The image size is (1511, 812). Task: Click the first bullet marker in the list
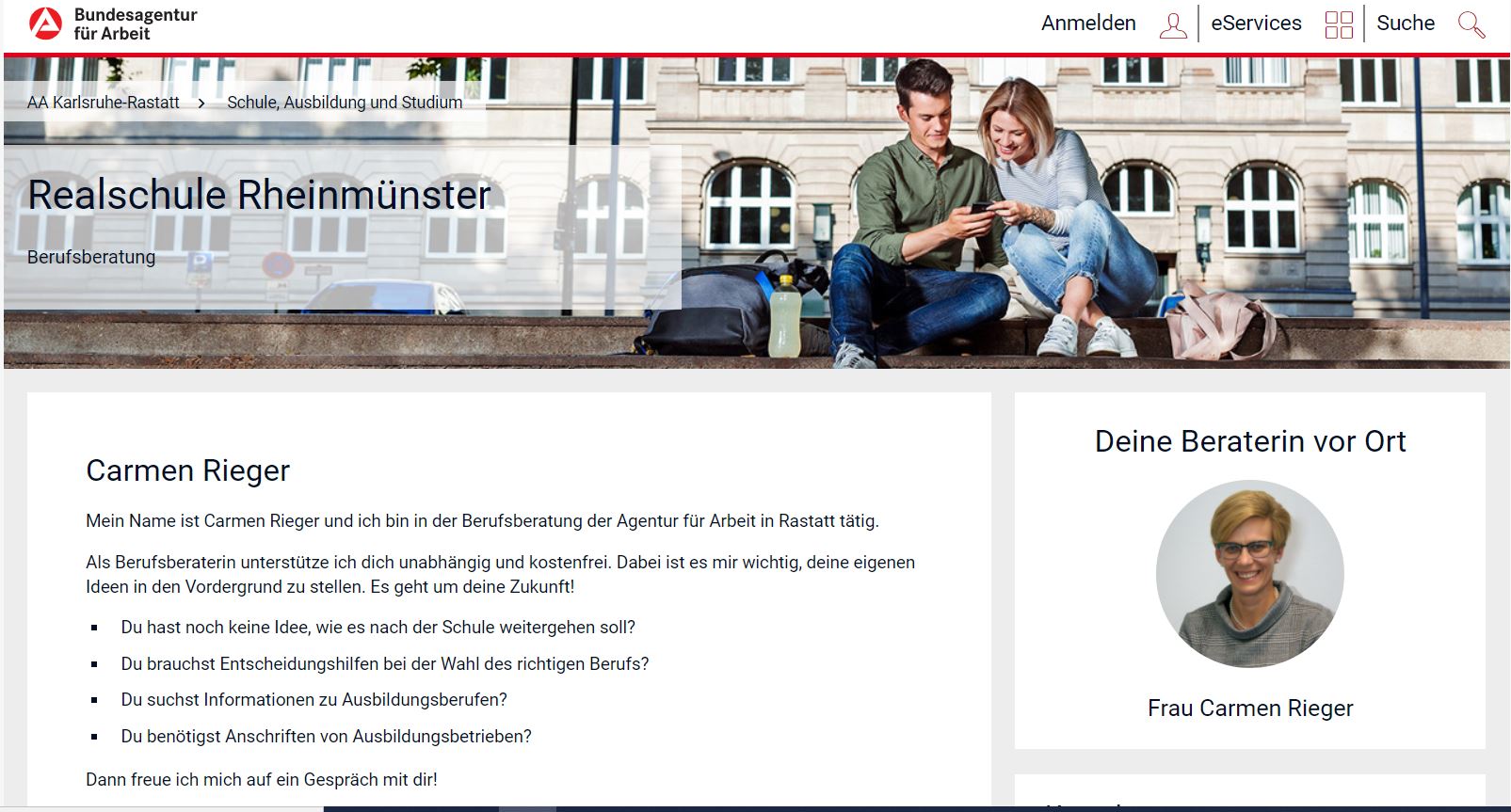pos(94,628)
